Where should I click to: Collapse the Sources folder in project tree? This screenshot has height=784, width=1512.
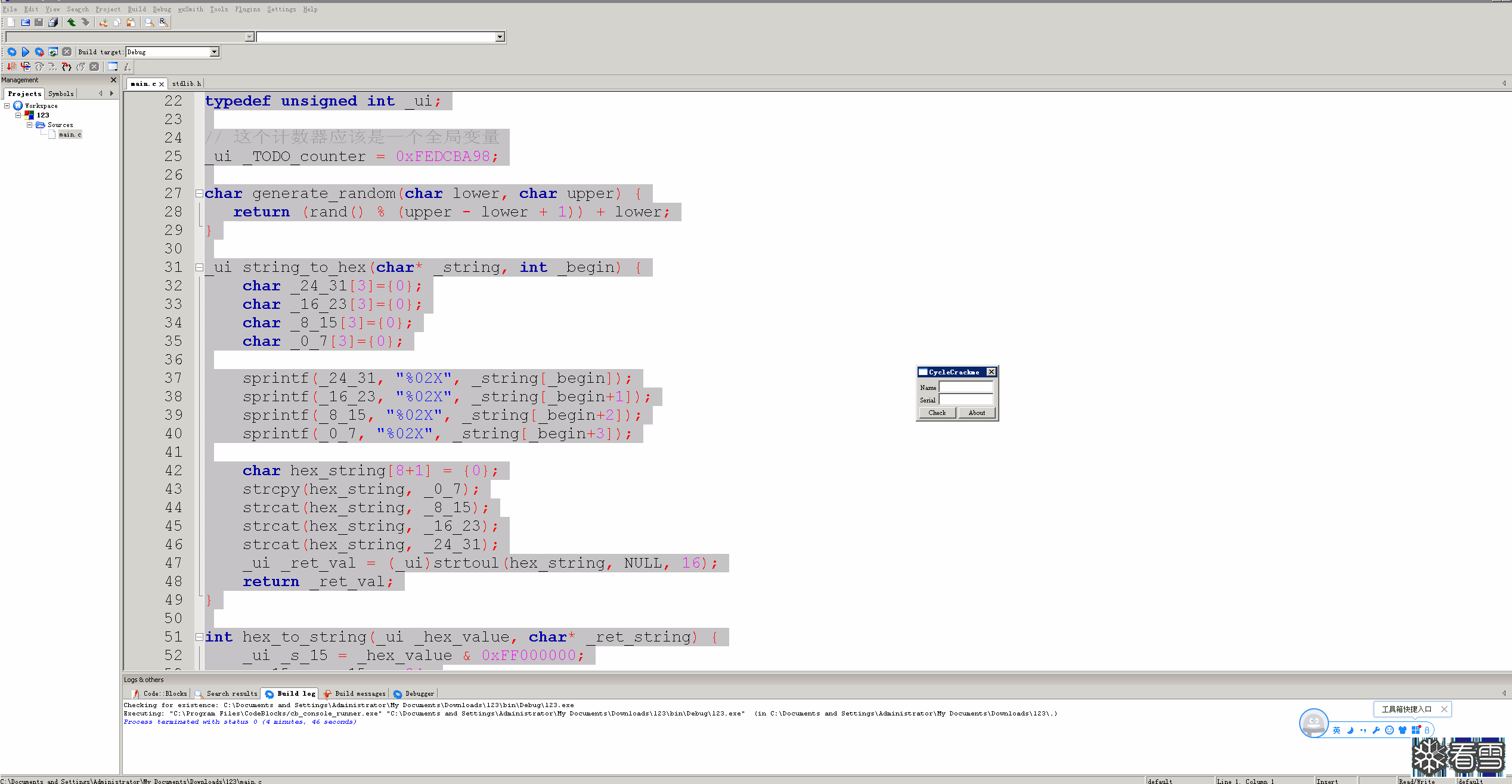(x=29, y=125)
